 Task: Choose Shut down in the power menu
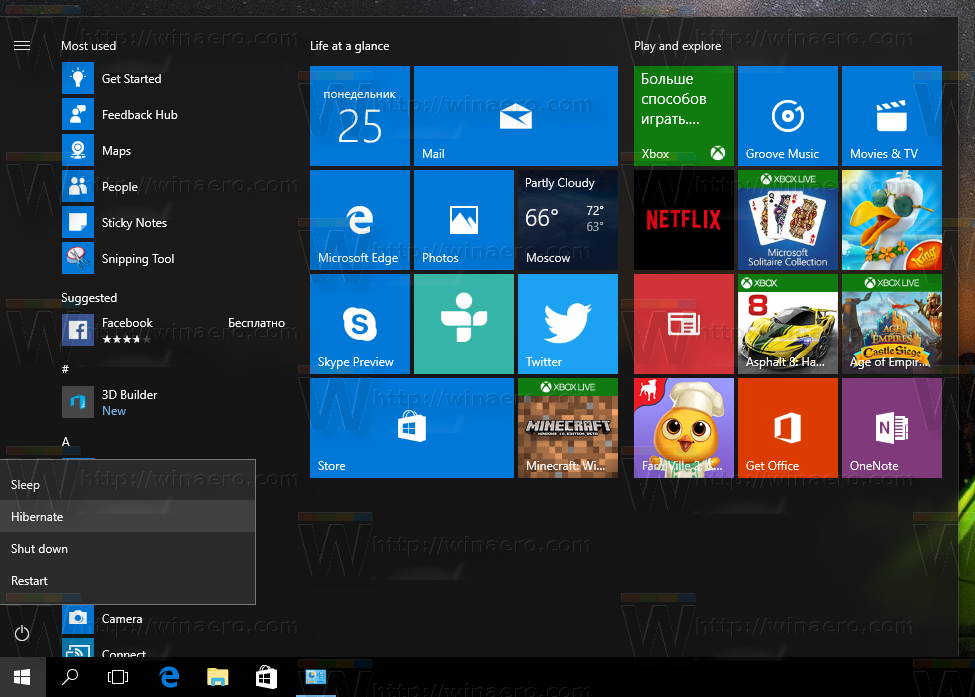pyautogui.click(x=127, y=548)
